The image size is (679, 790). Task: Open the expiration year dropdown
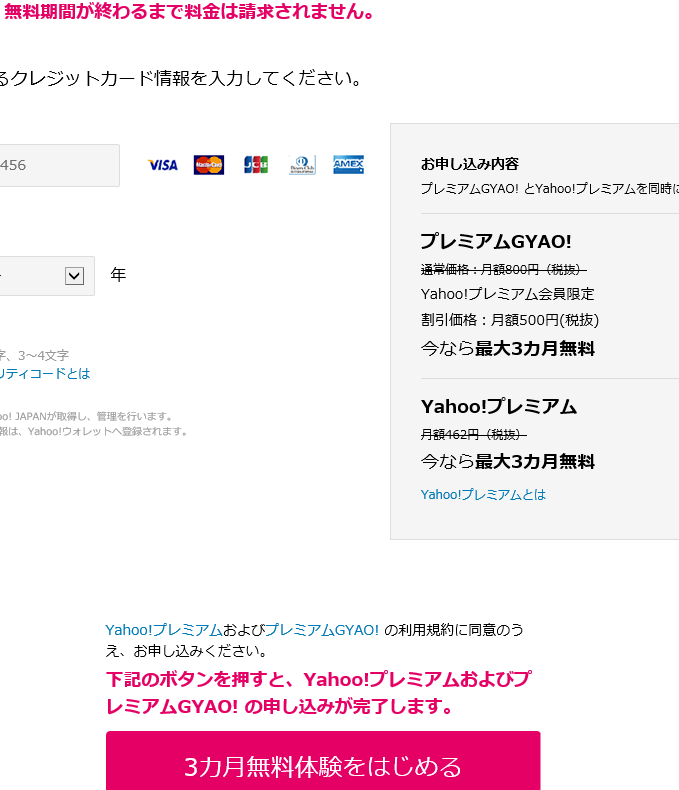[47, 276]
